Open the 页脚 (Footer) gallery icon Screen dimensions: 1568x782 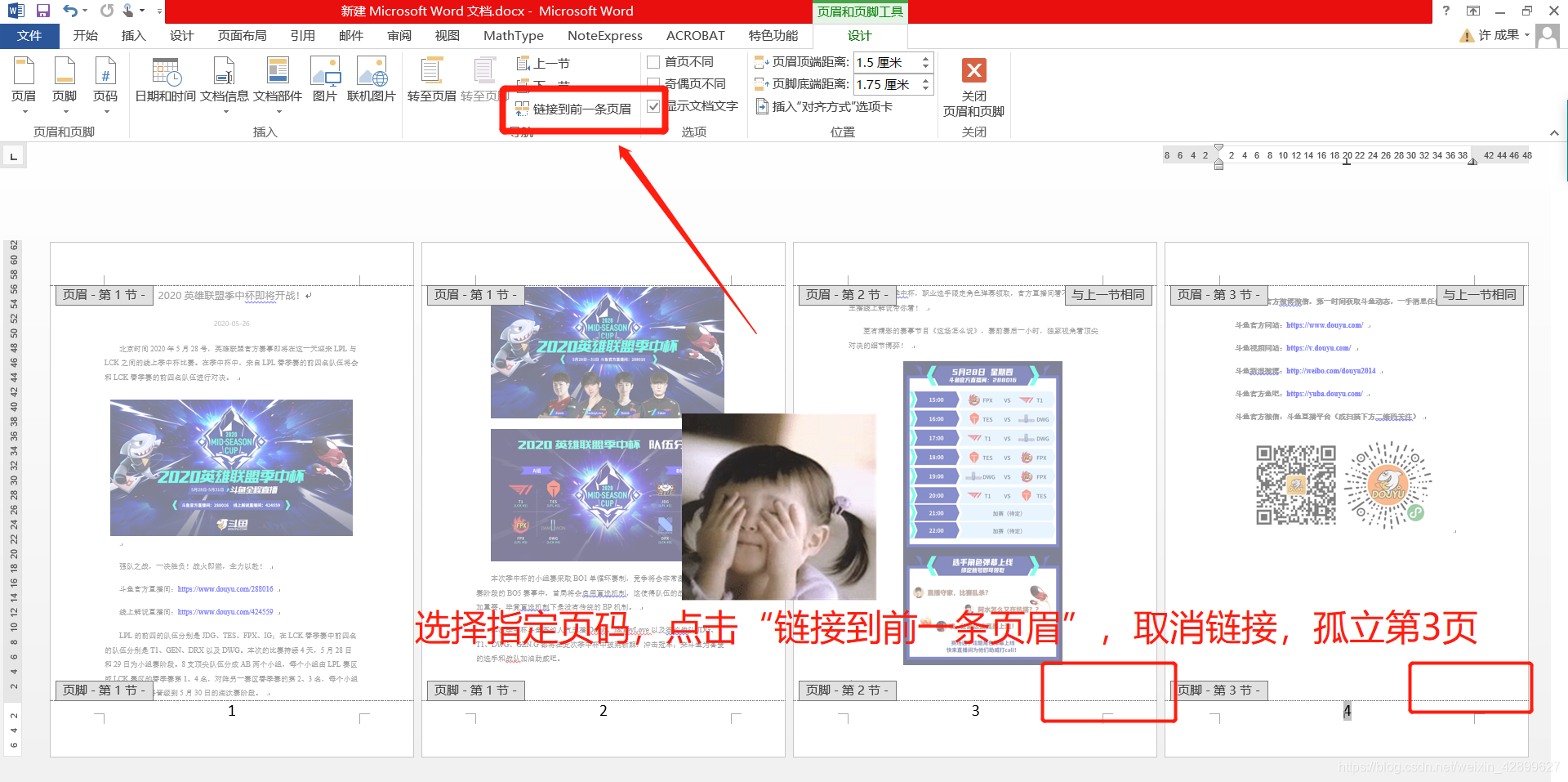65,71
